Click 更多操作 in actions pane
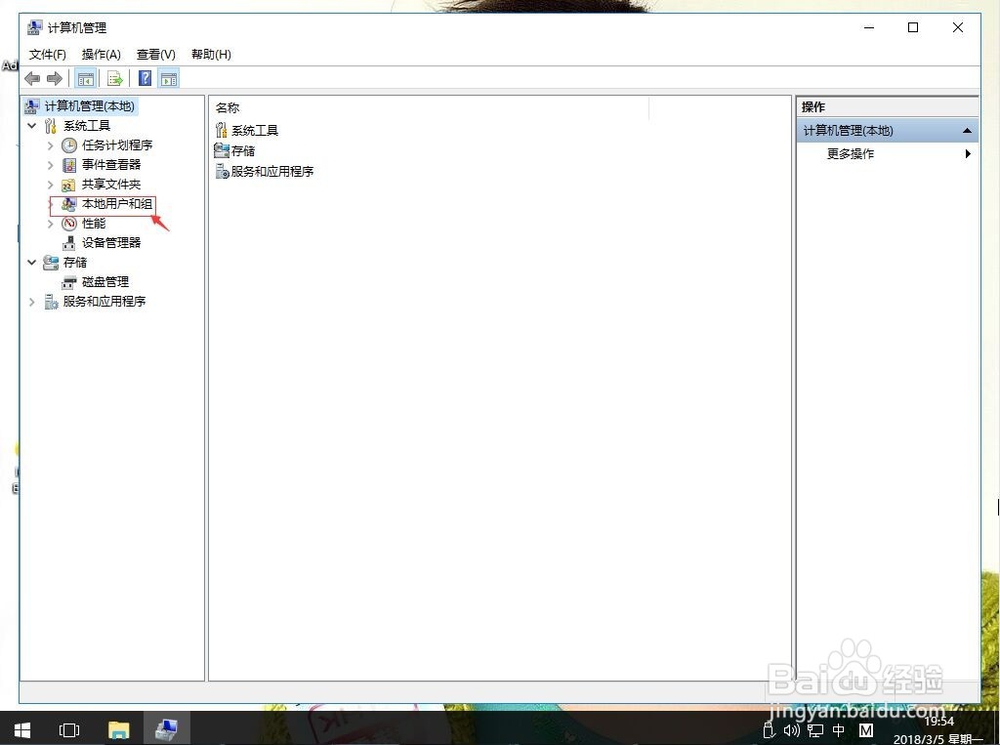 850,154
